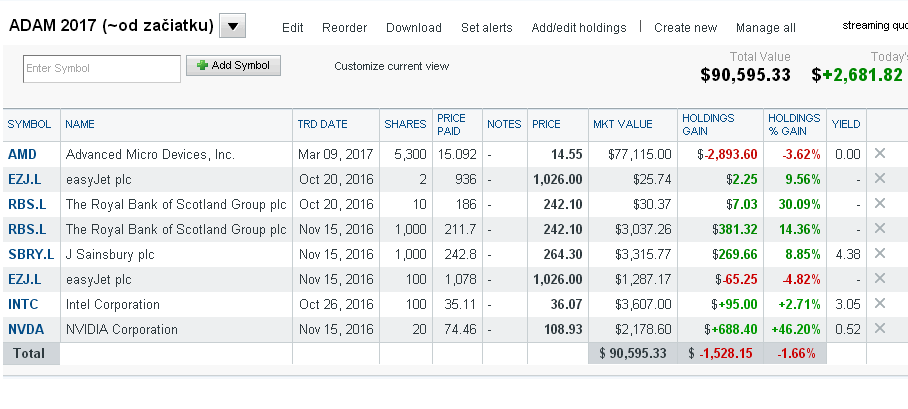Click NVDA percent gain +46.20%

pos(796,330)
